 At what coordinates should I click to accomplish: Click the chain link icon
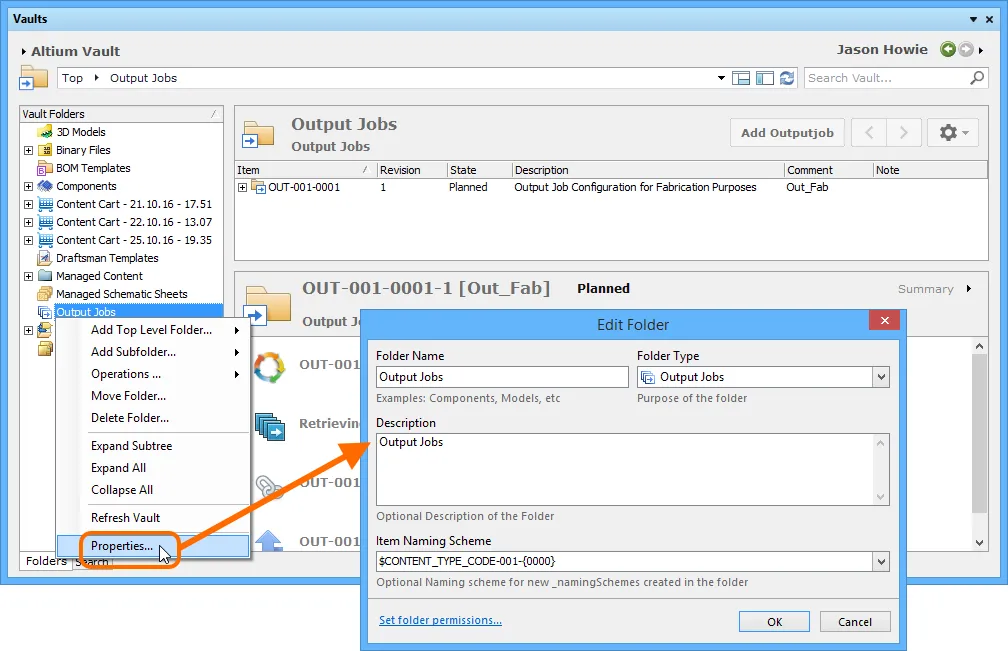269,486
